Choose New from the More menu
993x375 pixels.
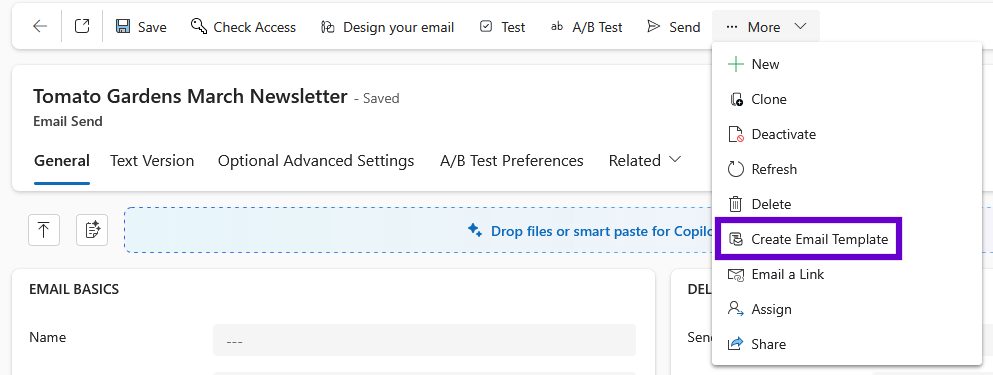(x=847, y=65)
